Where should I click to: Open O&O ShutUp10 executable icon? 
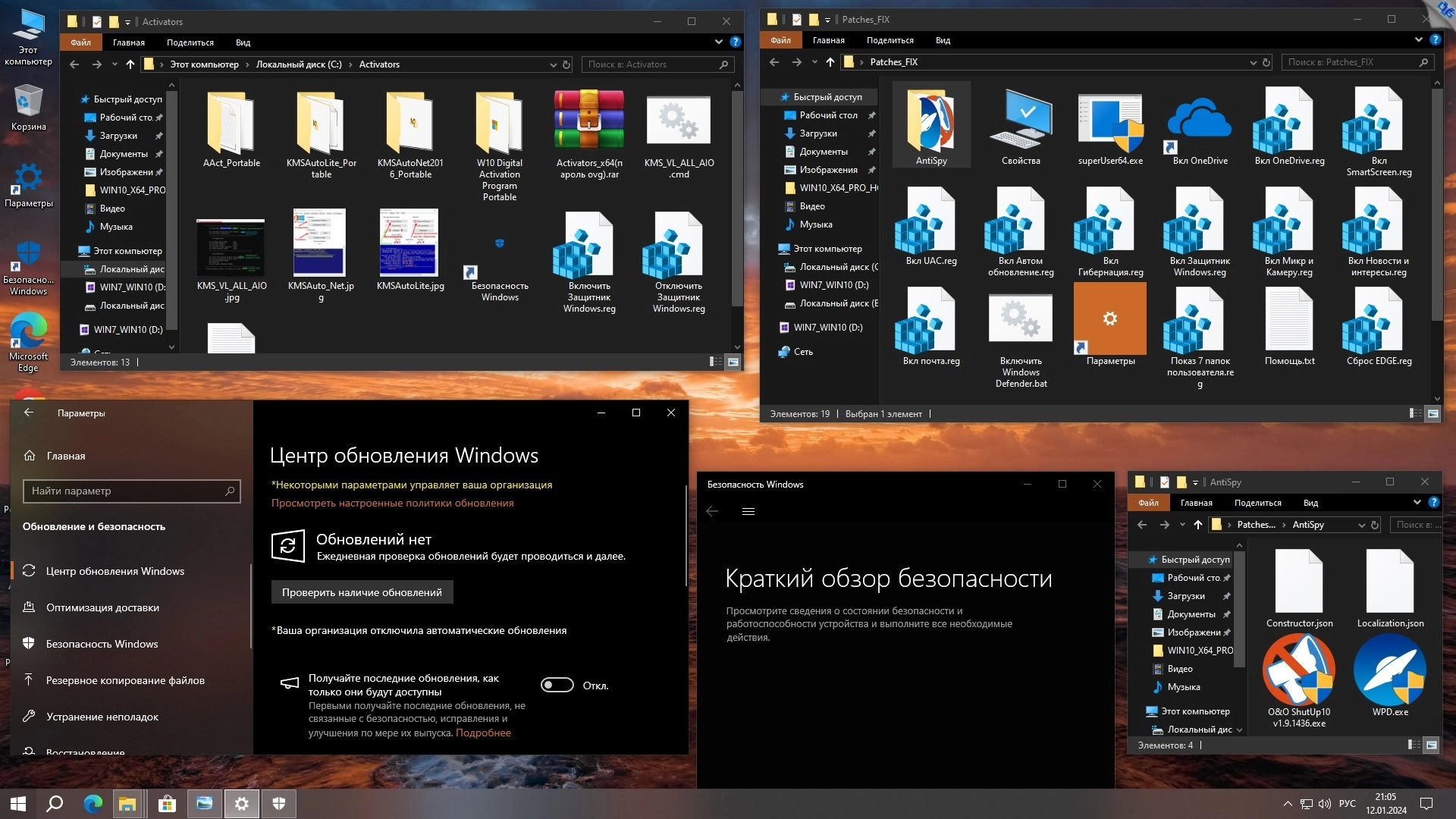point(1298,671)
